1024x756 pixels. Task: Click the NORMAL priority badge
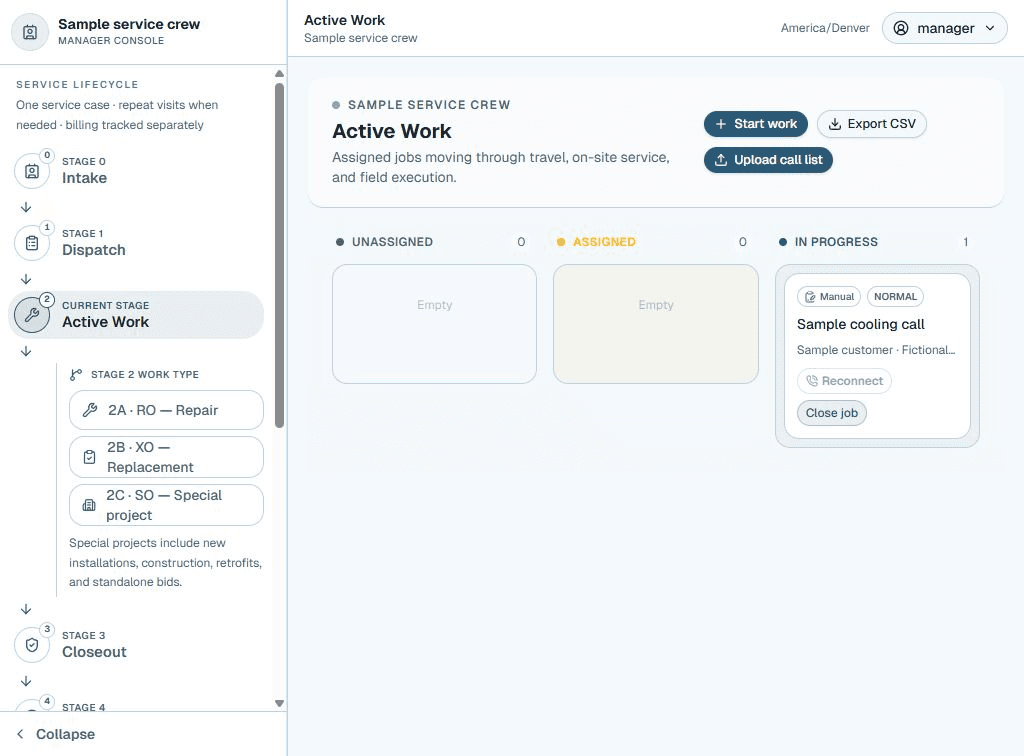[895, 296]
